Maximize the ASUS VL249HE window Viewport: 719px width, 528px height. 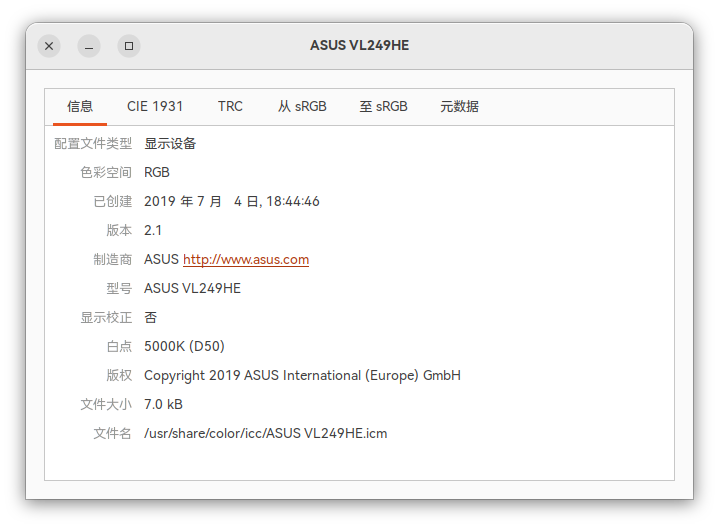tap(129, 46)
